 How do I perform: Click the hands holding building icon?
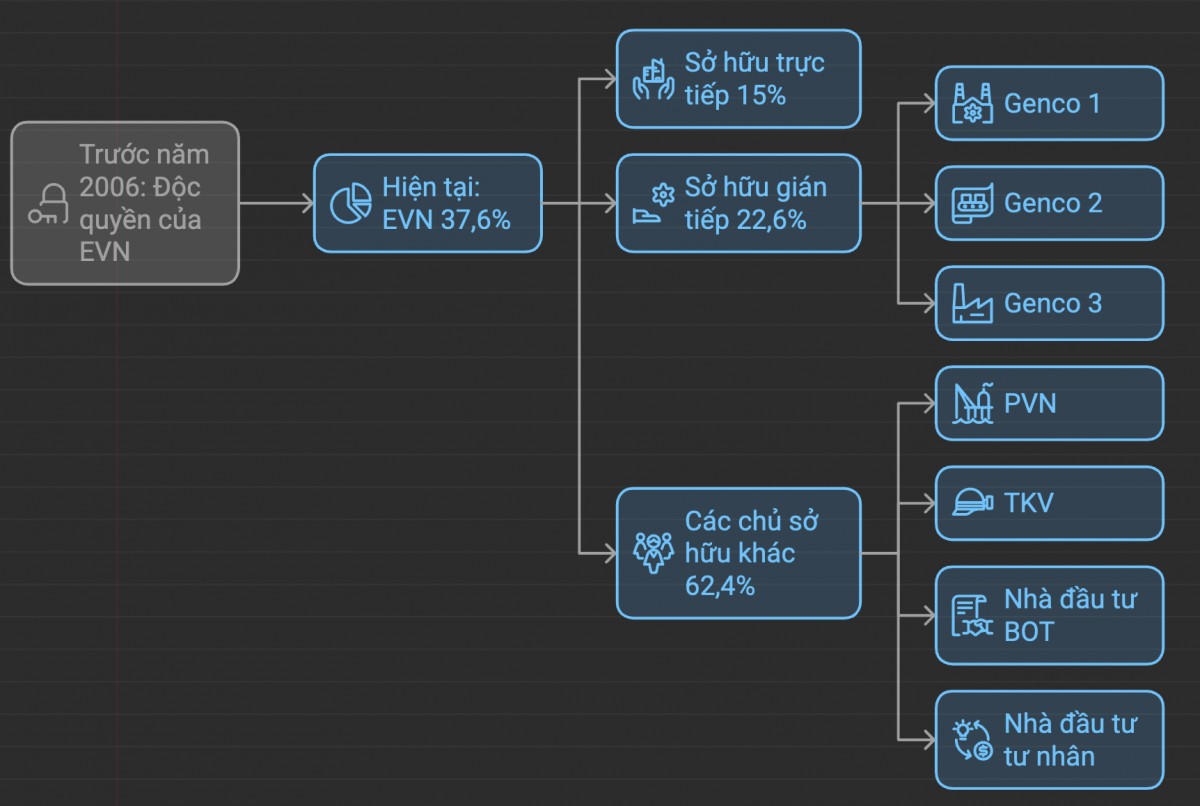654,79
